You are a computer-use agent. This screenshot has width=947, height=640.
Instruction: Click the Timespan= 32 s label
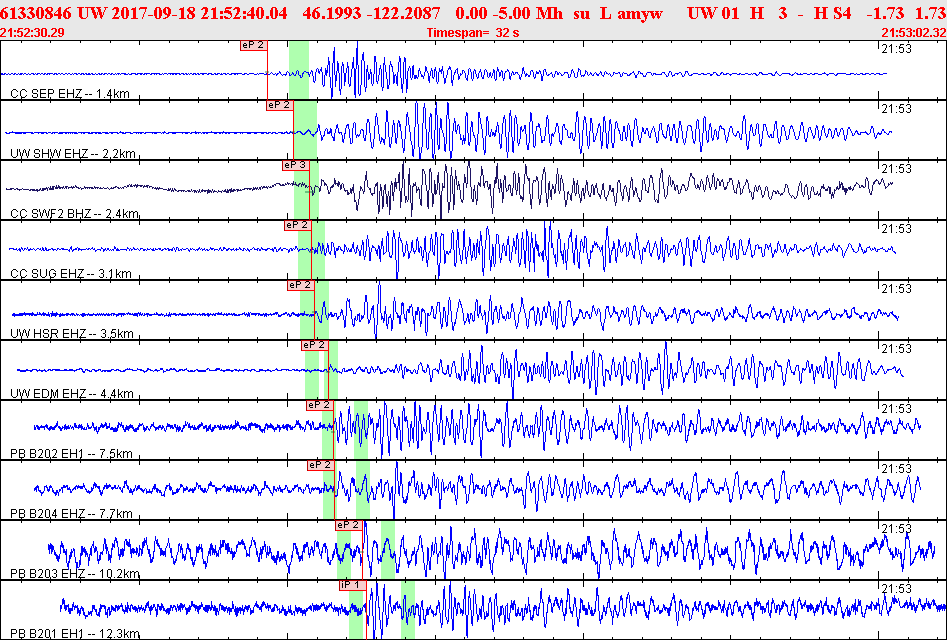click(473, 33)
